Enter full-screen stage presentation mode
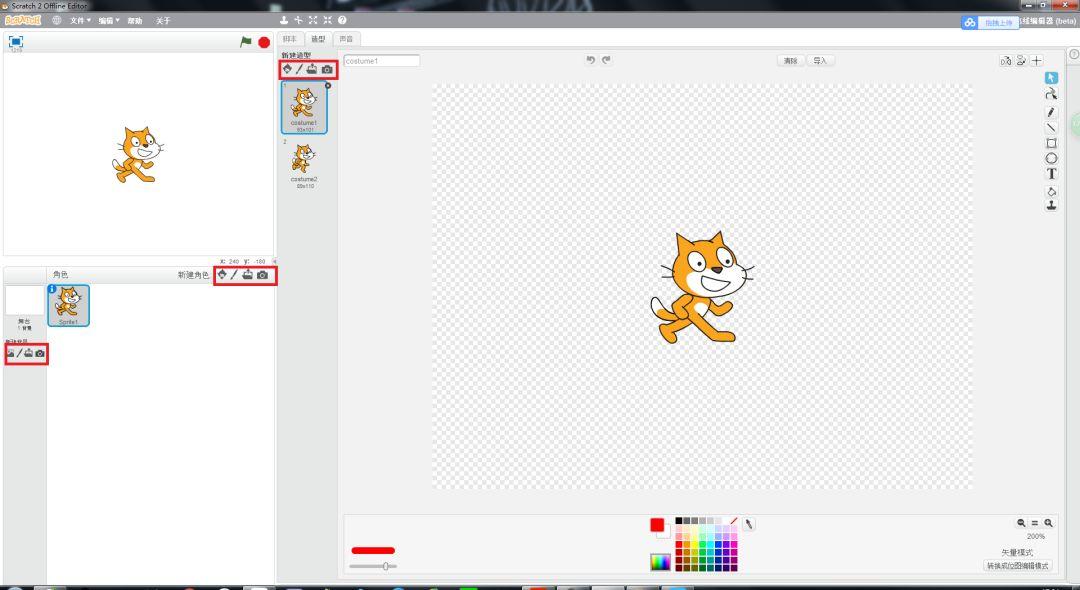Image resolution: width=1080 pixels, height=590 pixels. pyautogui.click(x=16, y=41)
